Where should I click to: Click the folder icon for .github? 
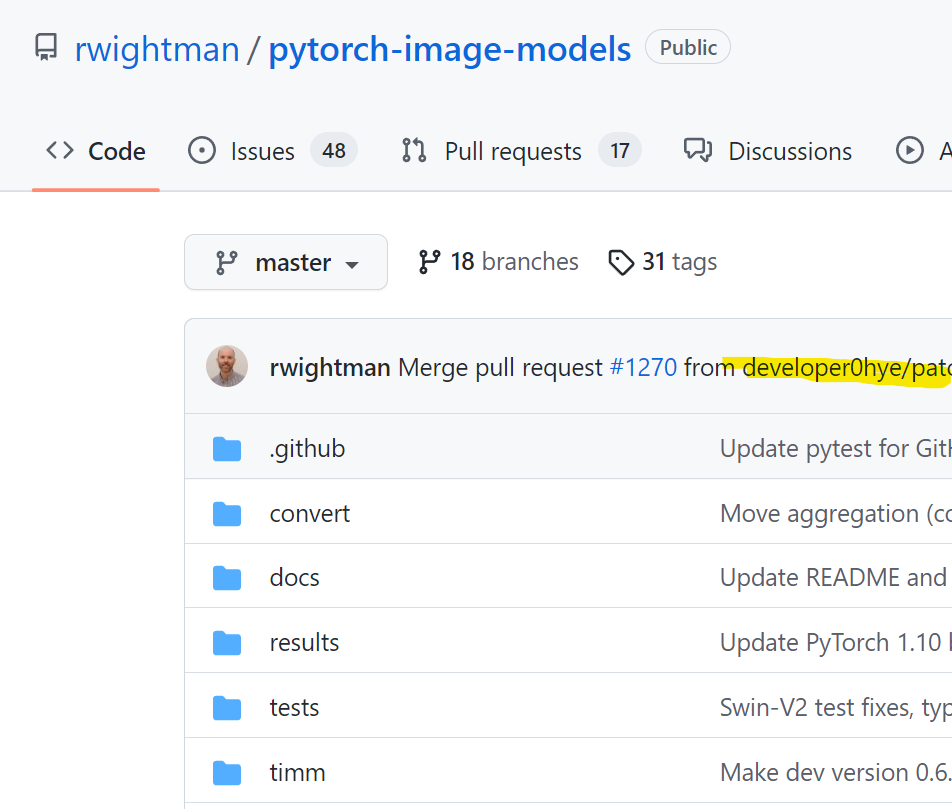click(227, 449)
